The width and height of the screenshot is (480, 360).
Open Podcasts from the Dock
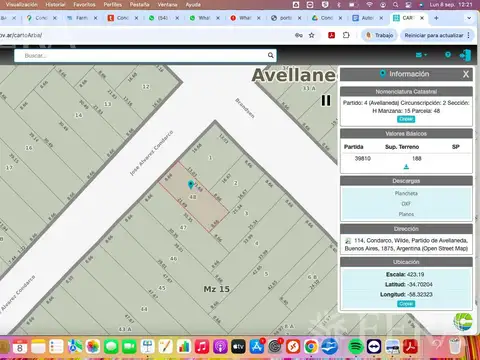pos(220,347)
